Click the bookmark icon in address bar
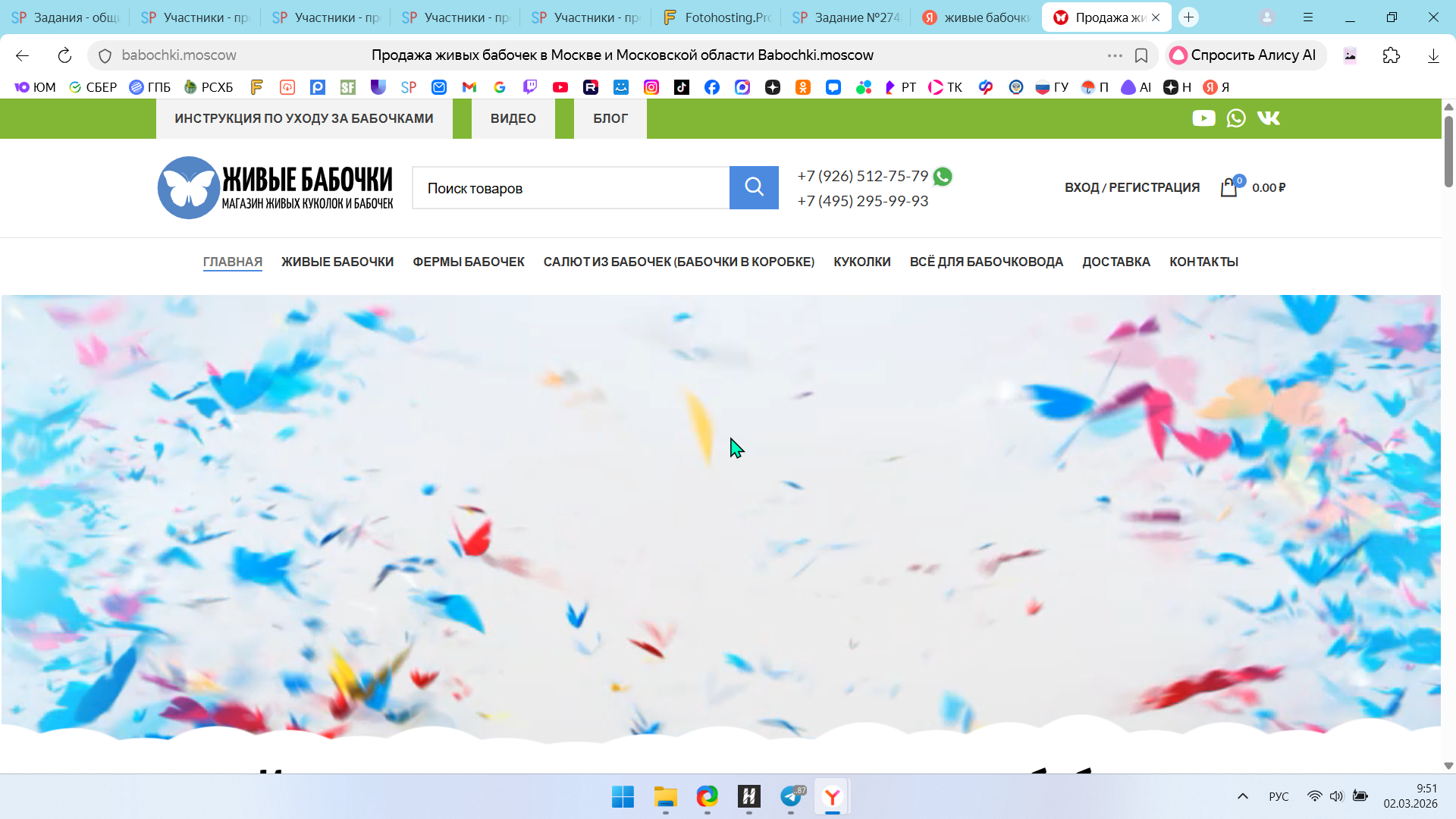Viewport: 1456px width, 819px height. point(1141,55)
